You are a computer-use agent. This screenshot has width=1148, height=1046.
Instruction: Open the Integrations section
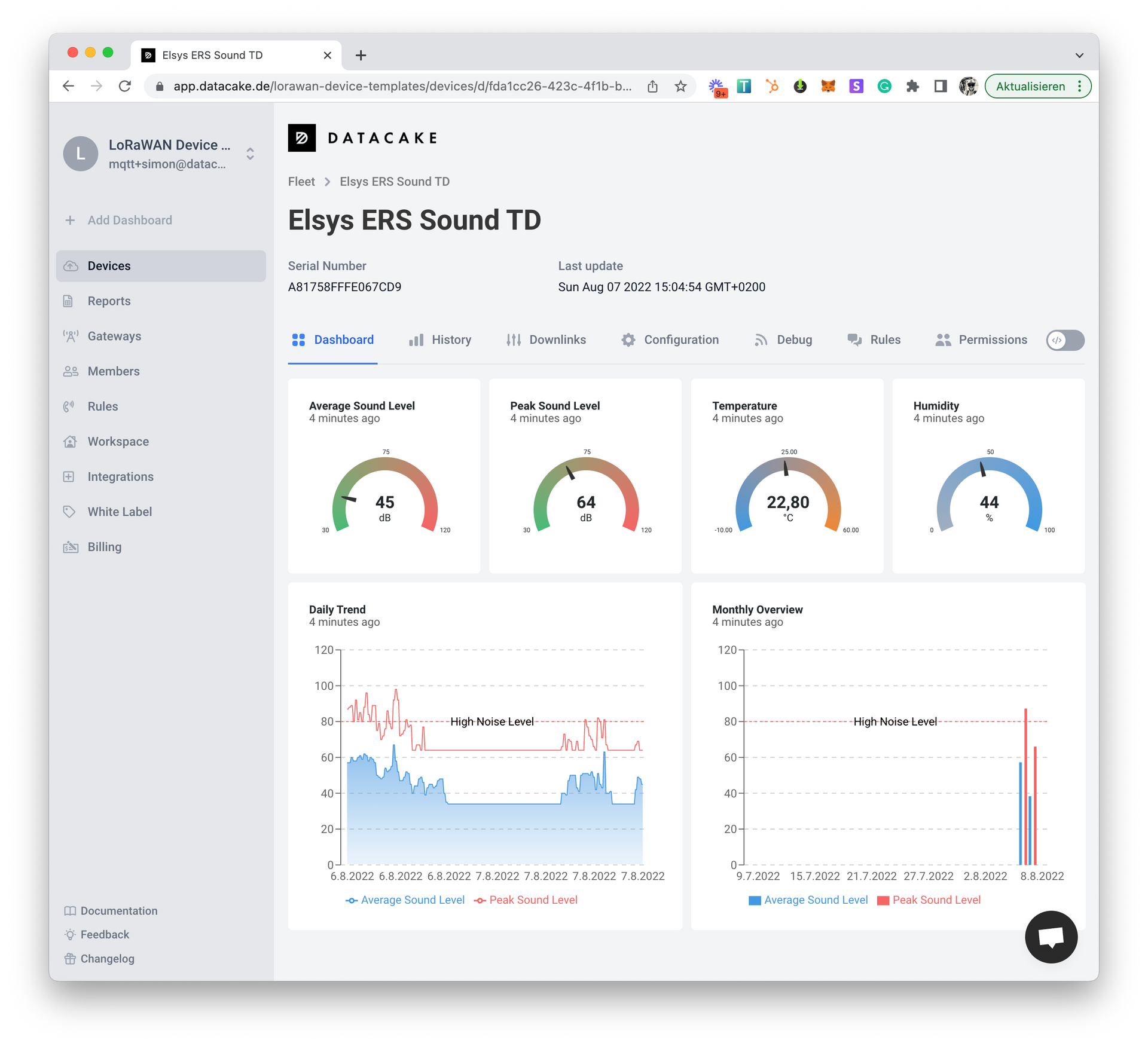click(x=120, y=476)
